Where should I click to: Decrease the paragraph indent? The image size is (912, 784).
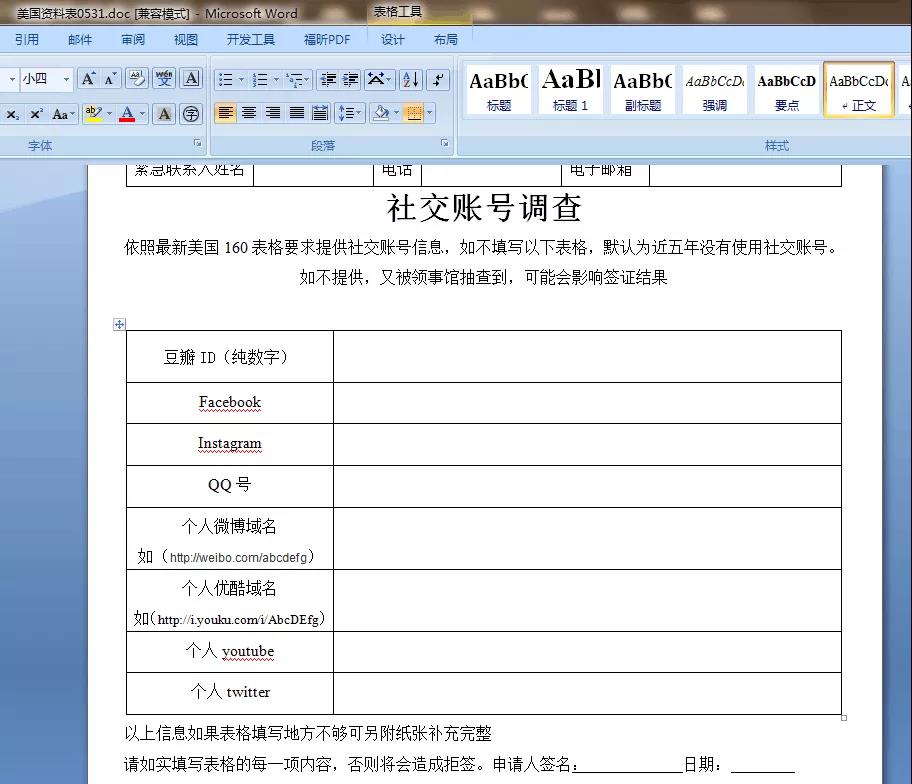[x=329, y=80]
